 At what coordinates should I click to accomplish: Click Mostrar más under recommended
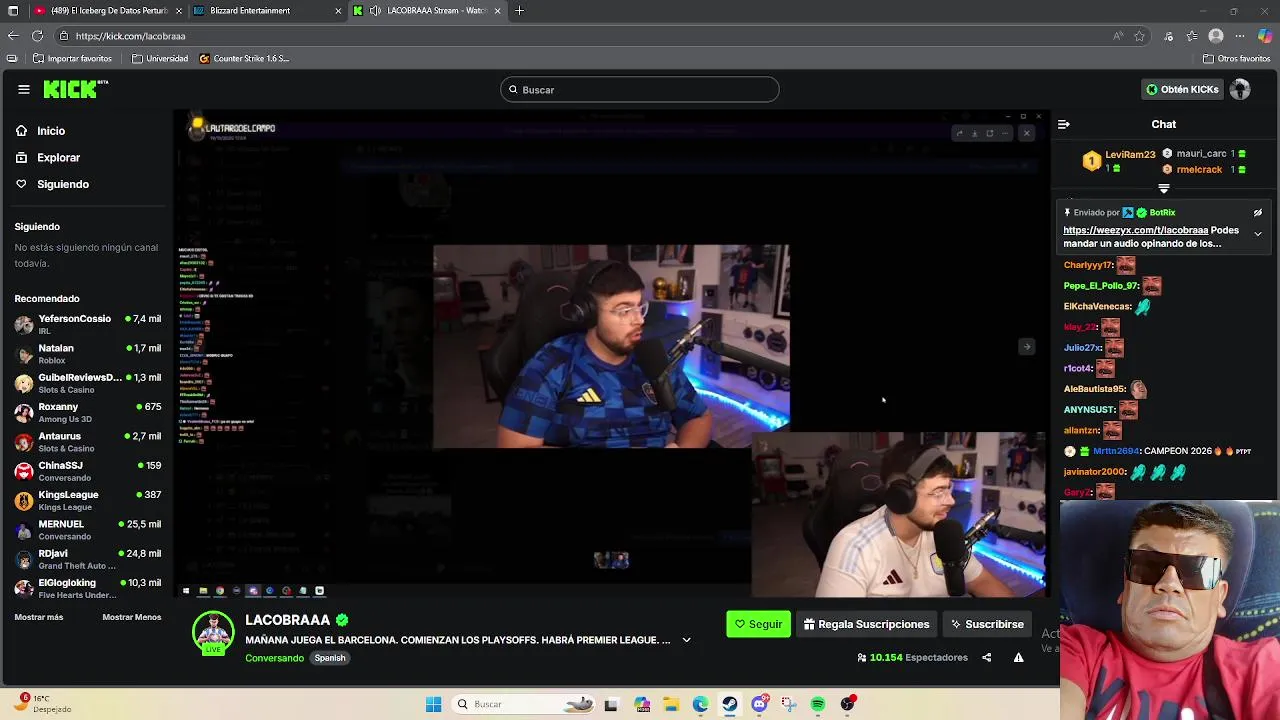[x=39, y=617]
